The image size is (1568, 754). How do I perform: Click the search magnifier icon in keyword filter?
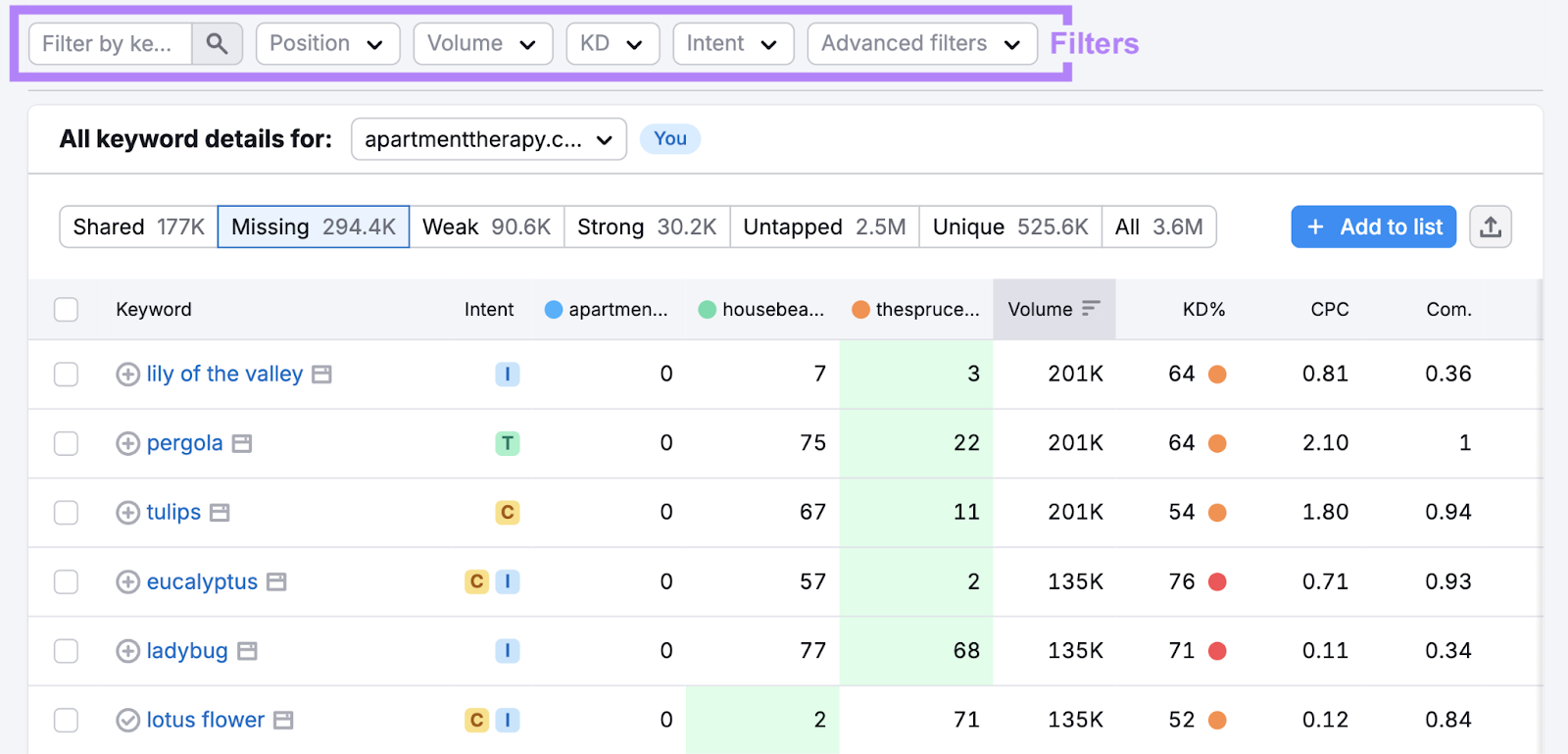pyautogui.click(x=217, y=44)
